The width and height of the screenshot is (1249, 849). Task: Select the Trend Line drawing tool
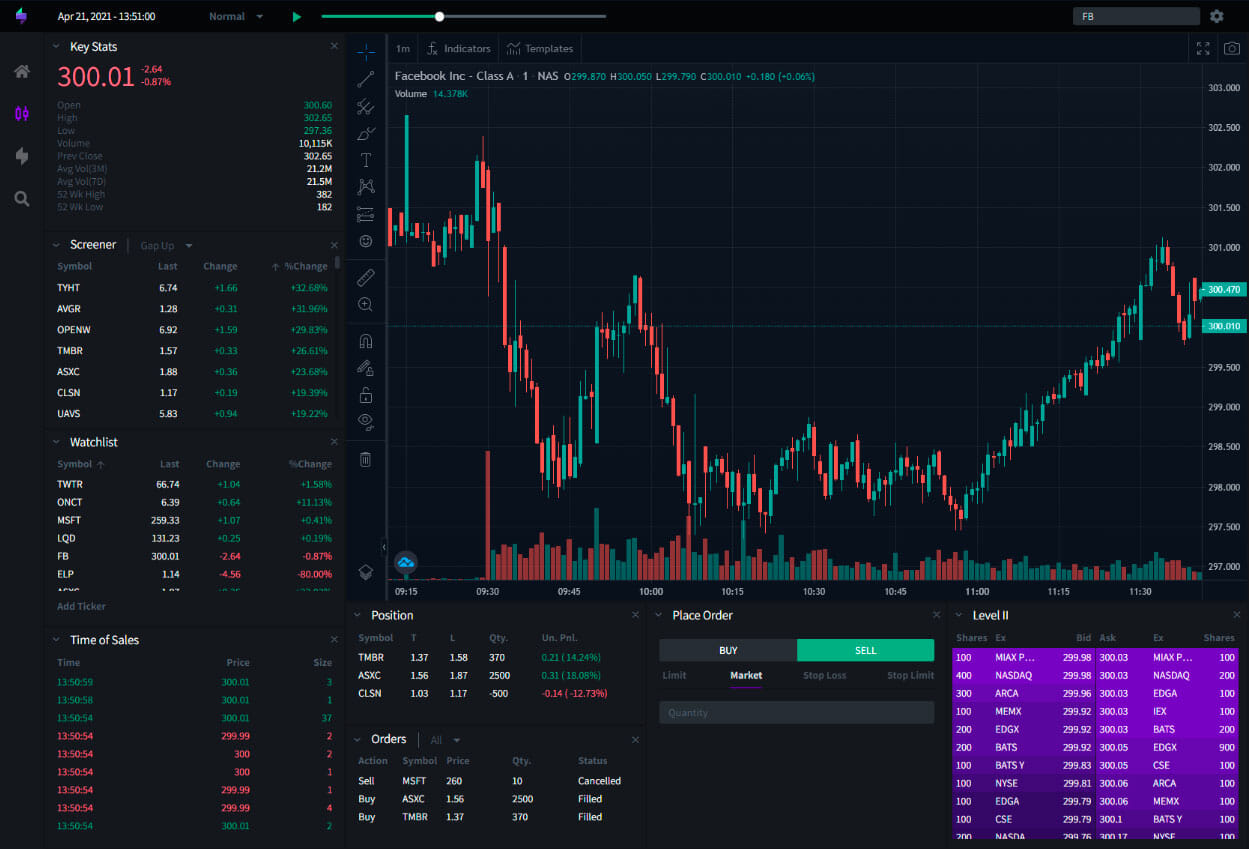(x=365, y=78)
